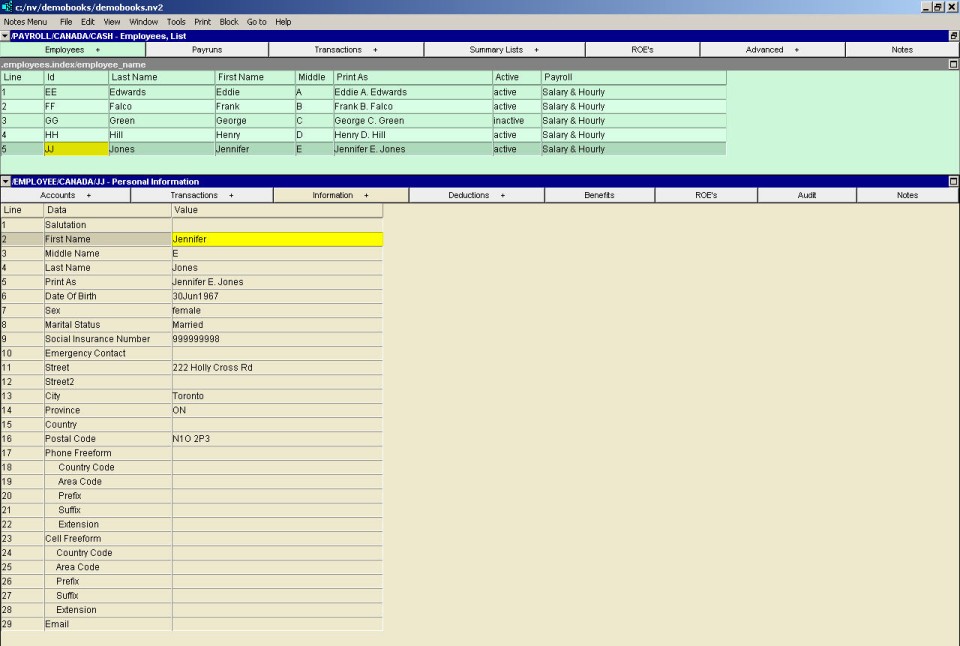Click the application icon in the title bar
The image size is (960, 646).
[7, 7]
